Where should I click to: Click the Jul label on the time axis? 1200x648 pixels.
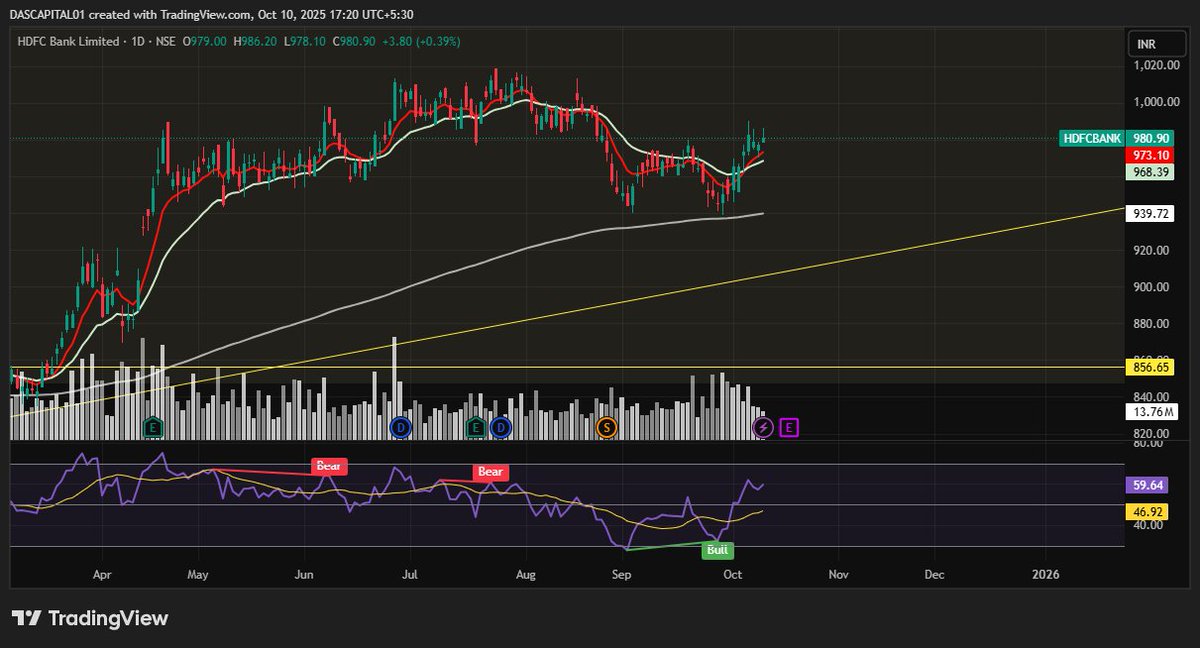pyautogui.click(x=409, y=575)
